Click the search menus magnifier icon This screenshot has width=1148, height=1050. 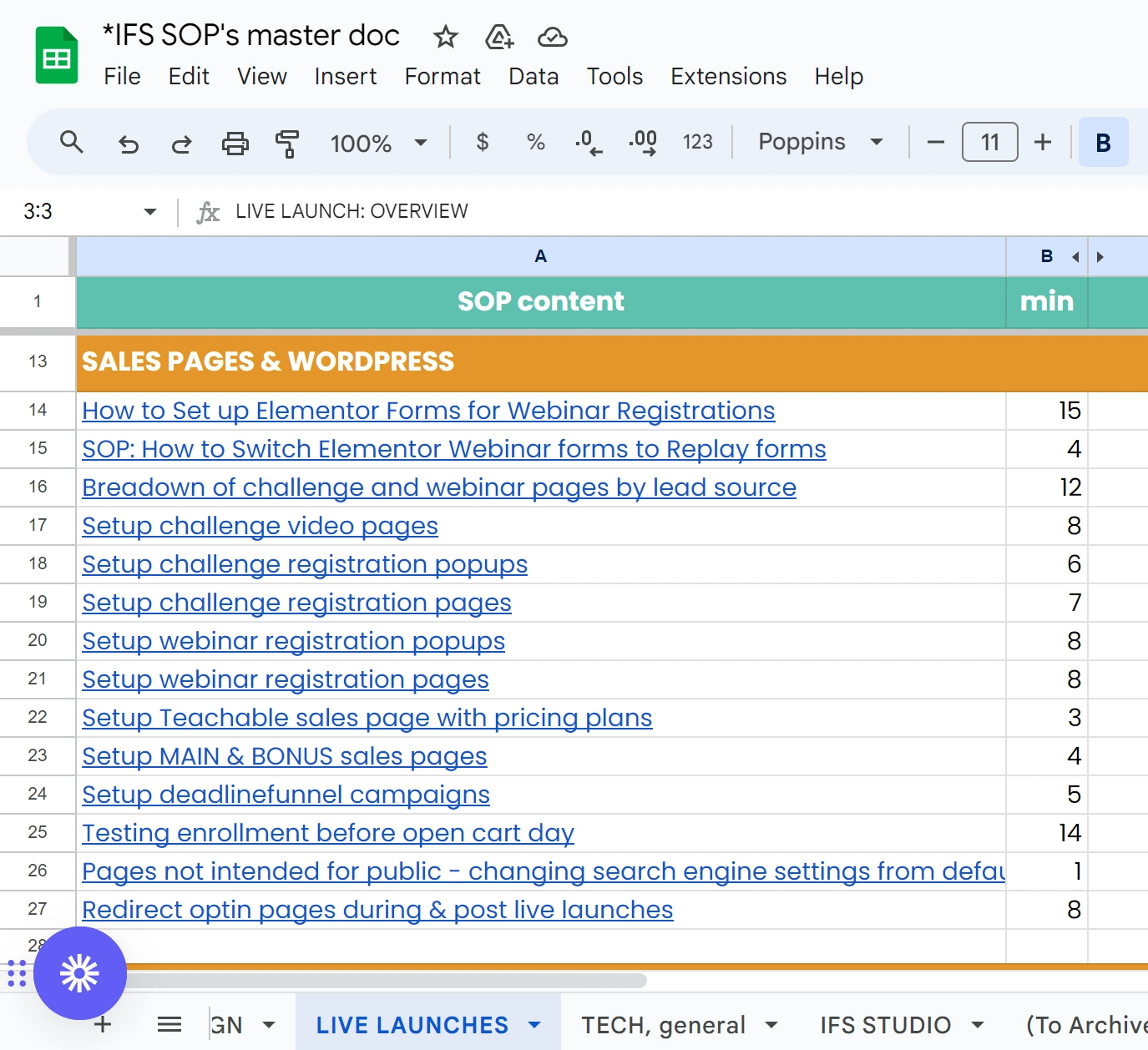72,143
